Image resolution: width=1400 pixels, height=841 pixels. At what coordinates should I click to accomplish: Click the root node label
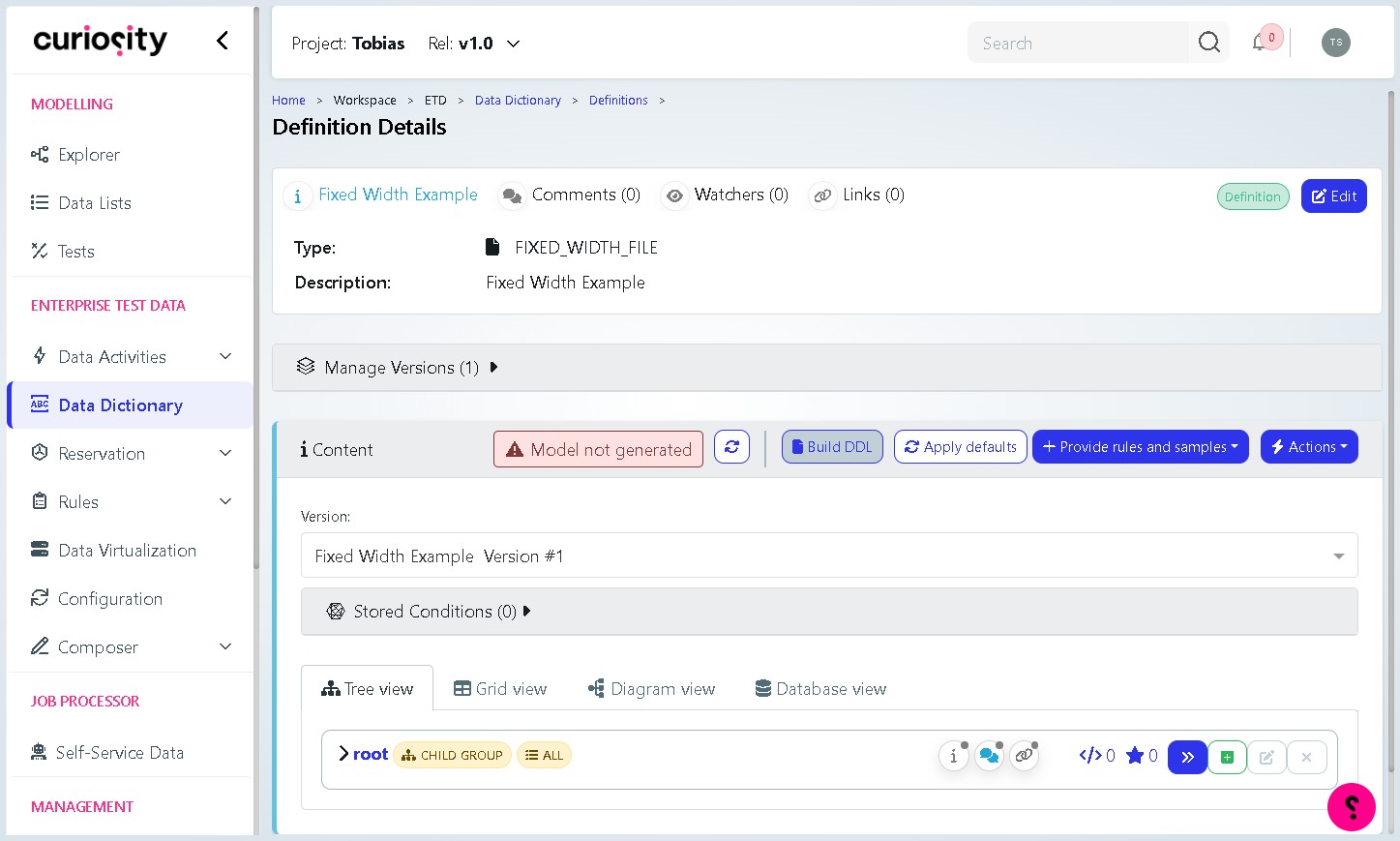[371, 754]
